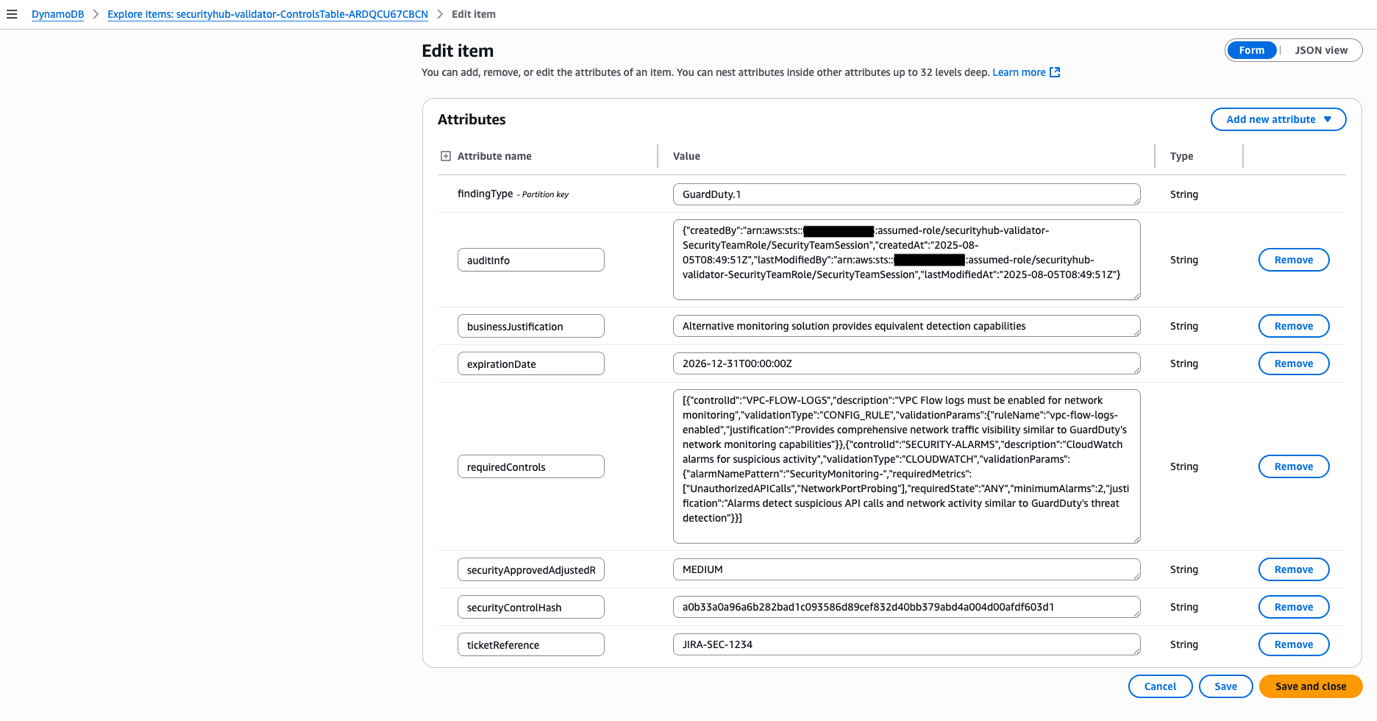Click Save and close

coord(1310,686)
